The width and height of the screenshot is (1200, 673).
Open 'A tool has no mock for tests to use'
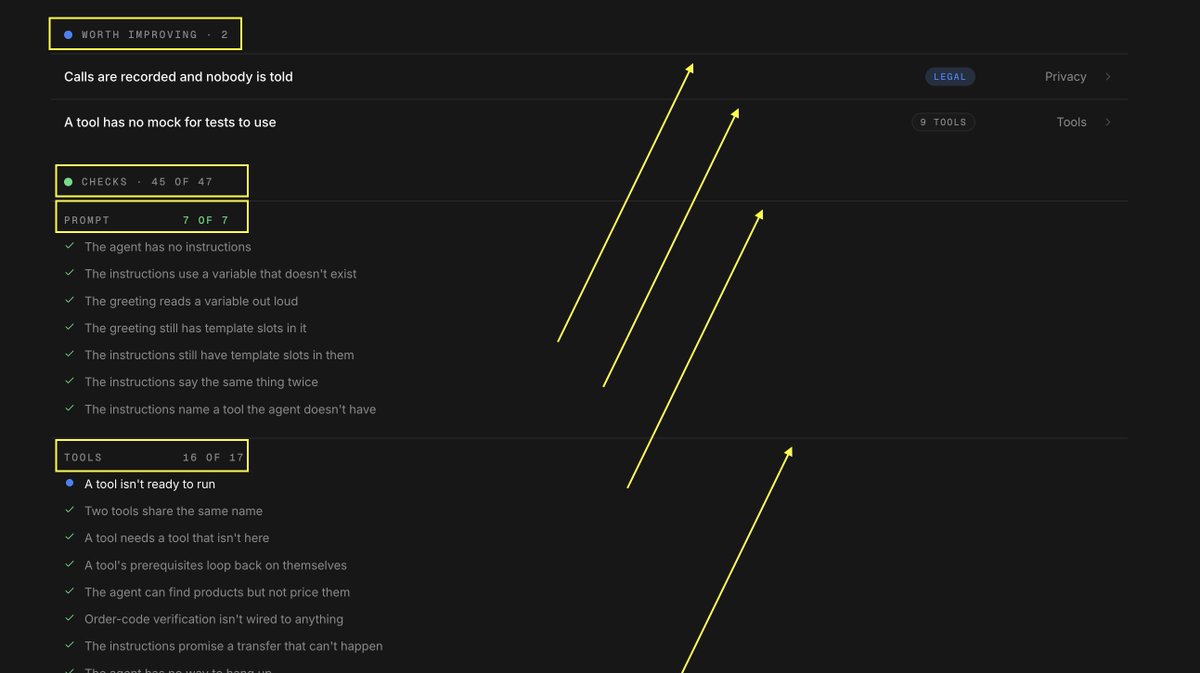tap(589, 122)
